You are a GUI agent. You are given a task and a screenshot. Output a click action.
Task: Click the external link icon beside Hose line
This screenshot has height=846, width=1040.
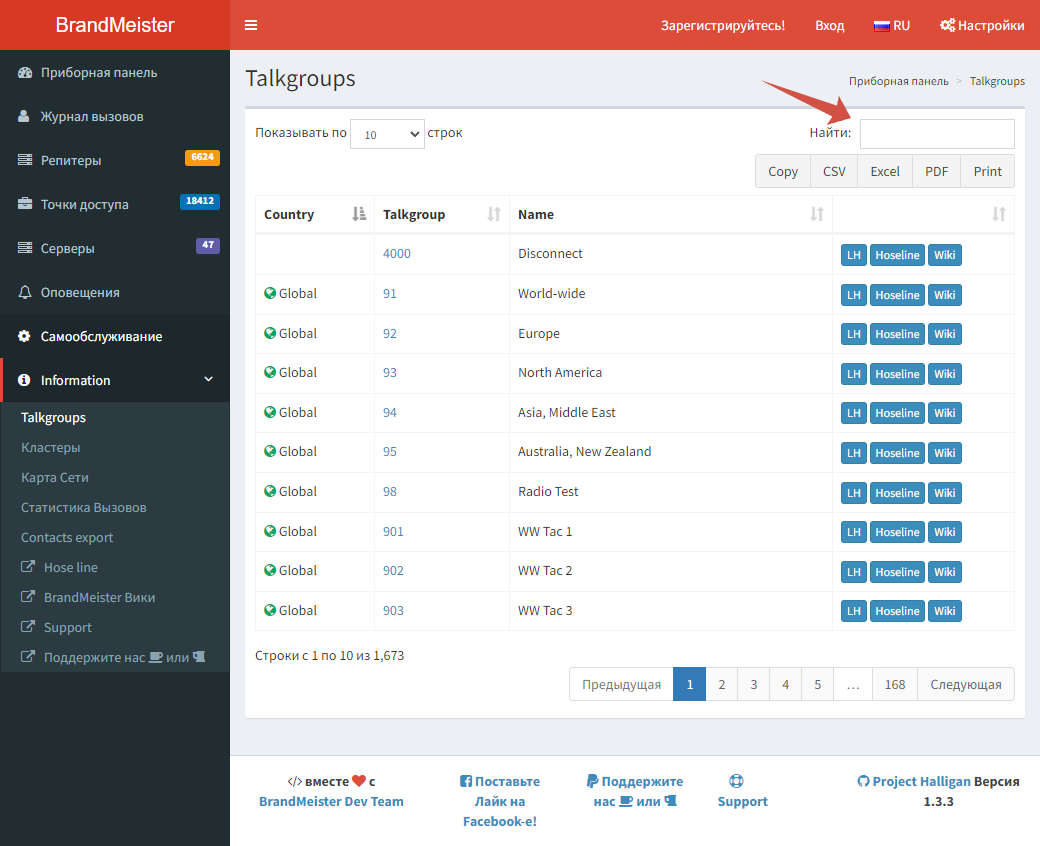[x=28, y=567]
